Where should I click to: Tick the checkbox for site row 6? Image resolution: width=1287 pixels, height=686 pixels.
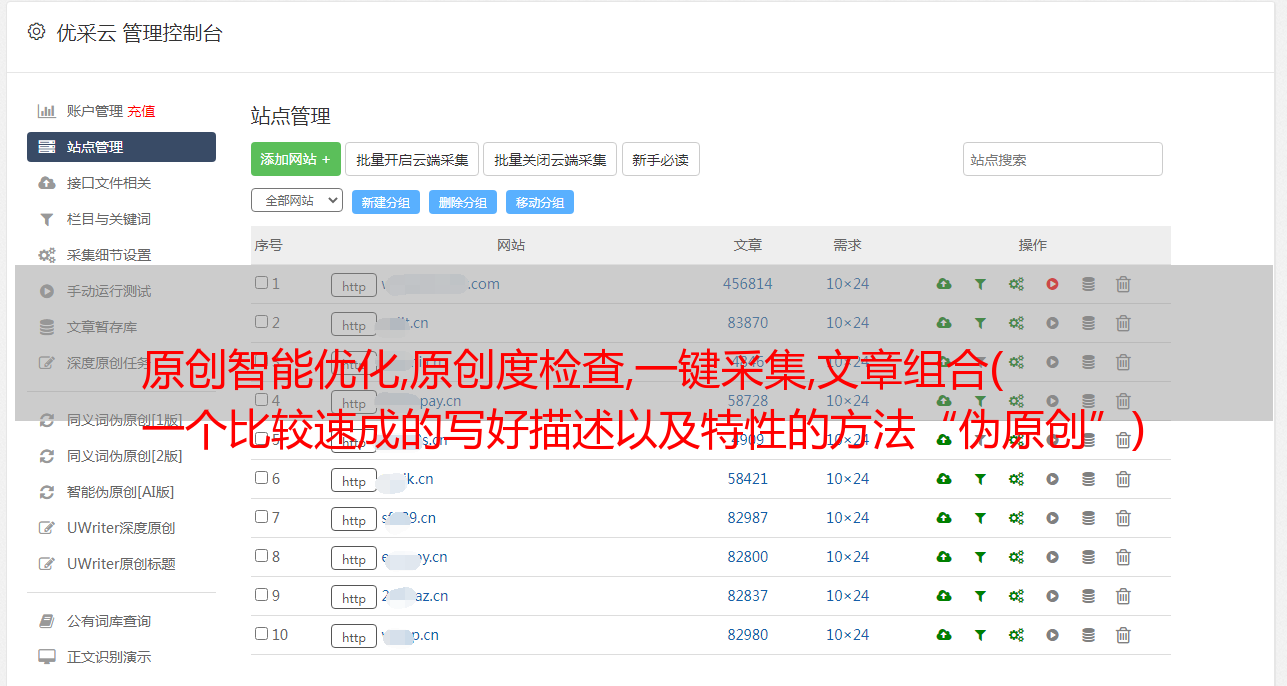pyautogui.click(x=261, y=478)
